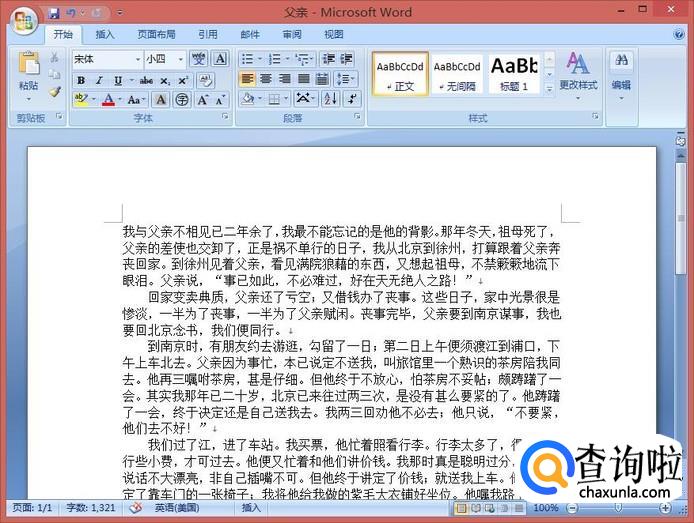Viewport: 694px width, 523px height.
Task: Apply the 标题 1 style
Action: 514,73
